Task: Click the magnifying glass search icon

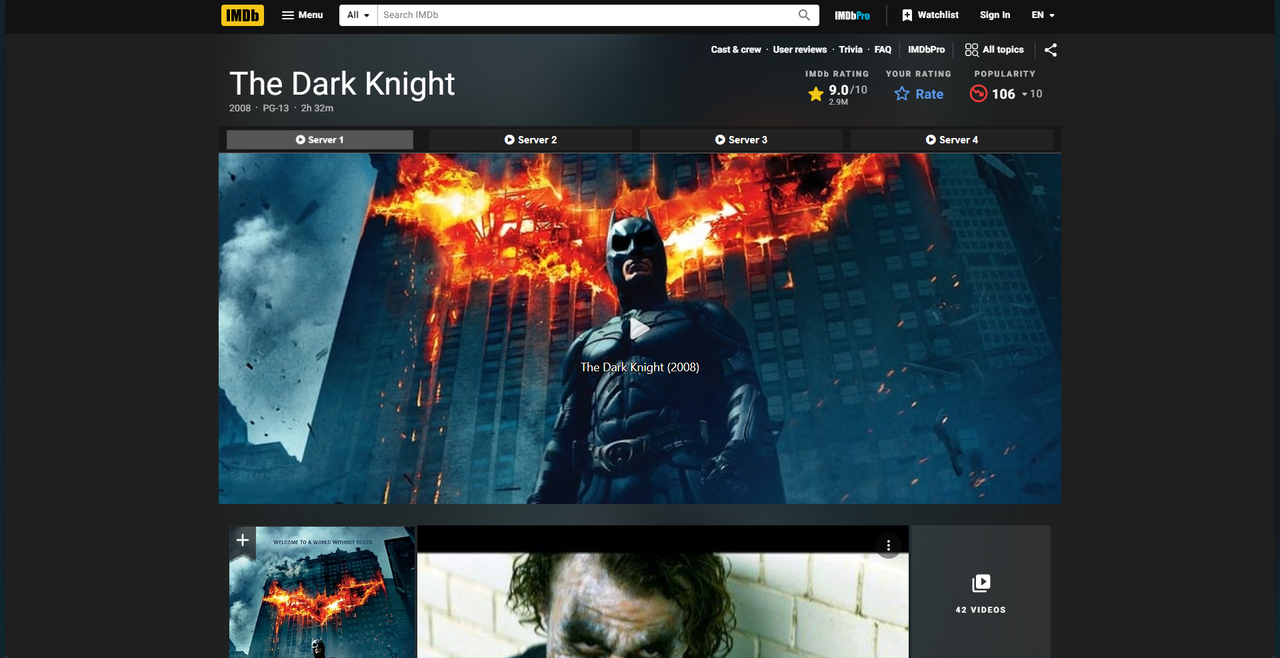Action: point(805,15)
